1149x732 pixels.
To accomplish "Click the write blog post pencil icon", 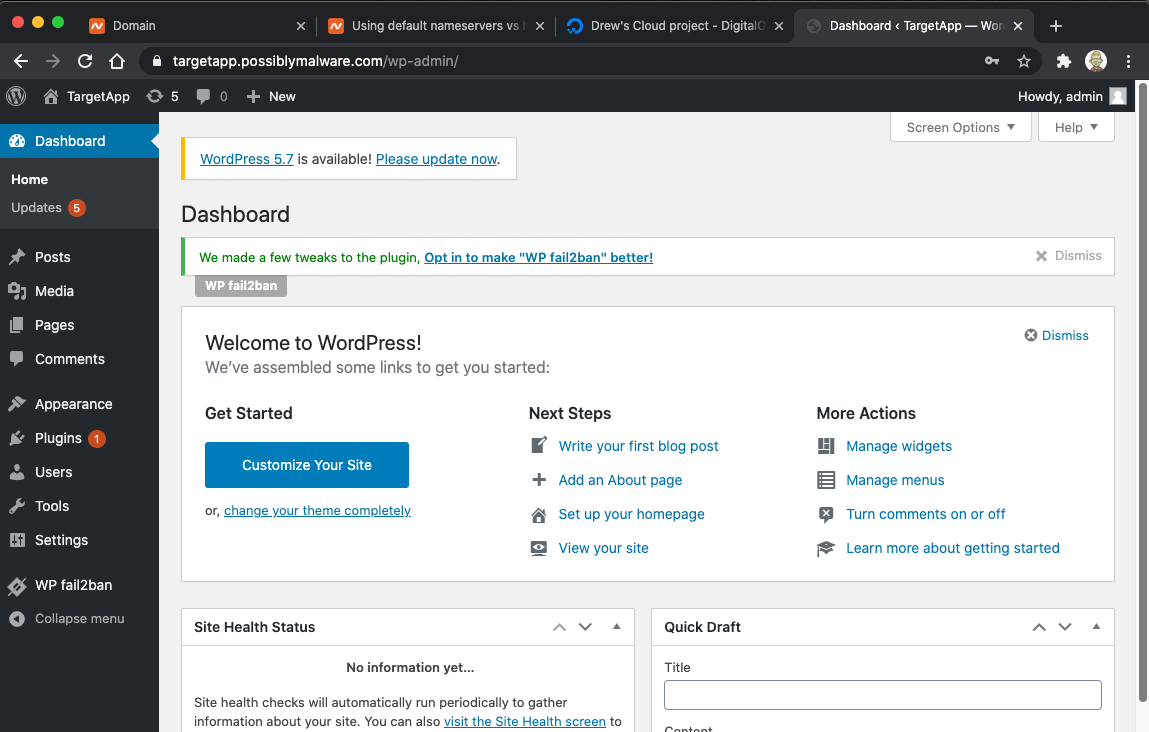I will [539, 446].
